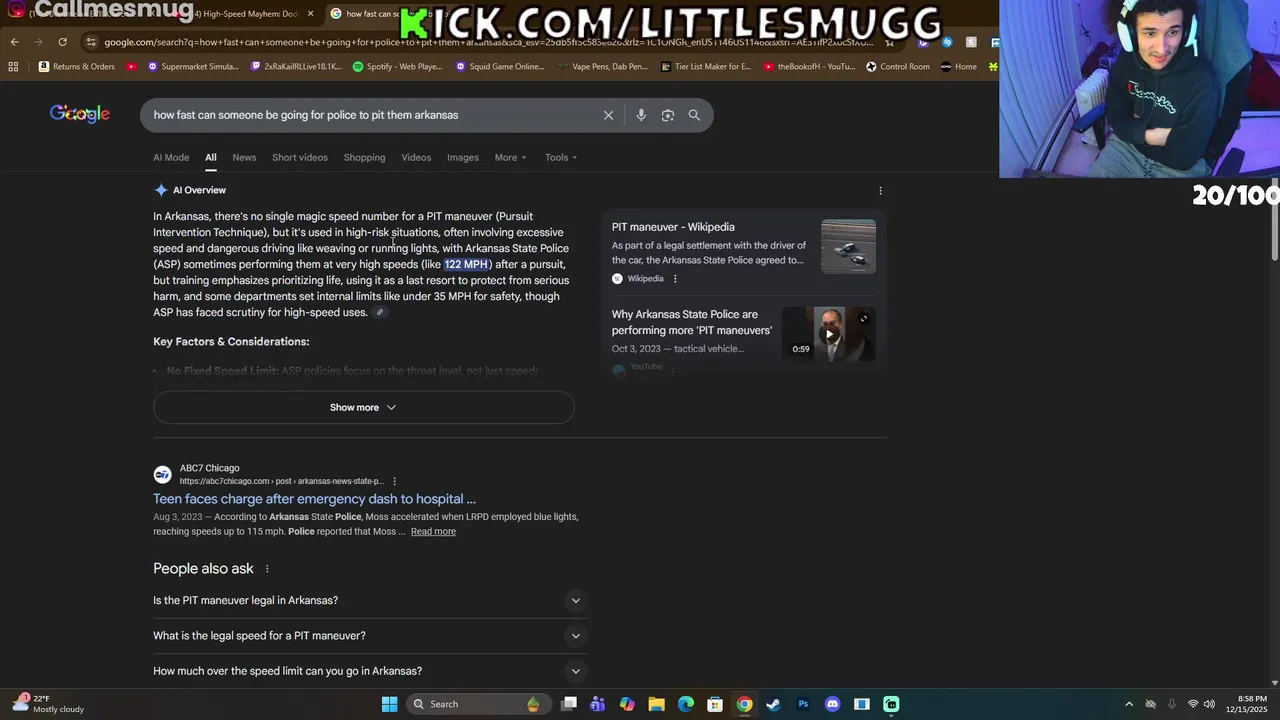Screen dimensions: 1280x720
Task: Copy the AI Overview link icon after high-speed uses
Action: (x=379, y=313)
